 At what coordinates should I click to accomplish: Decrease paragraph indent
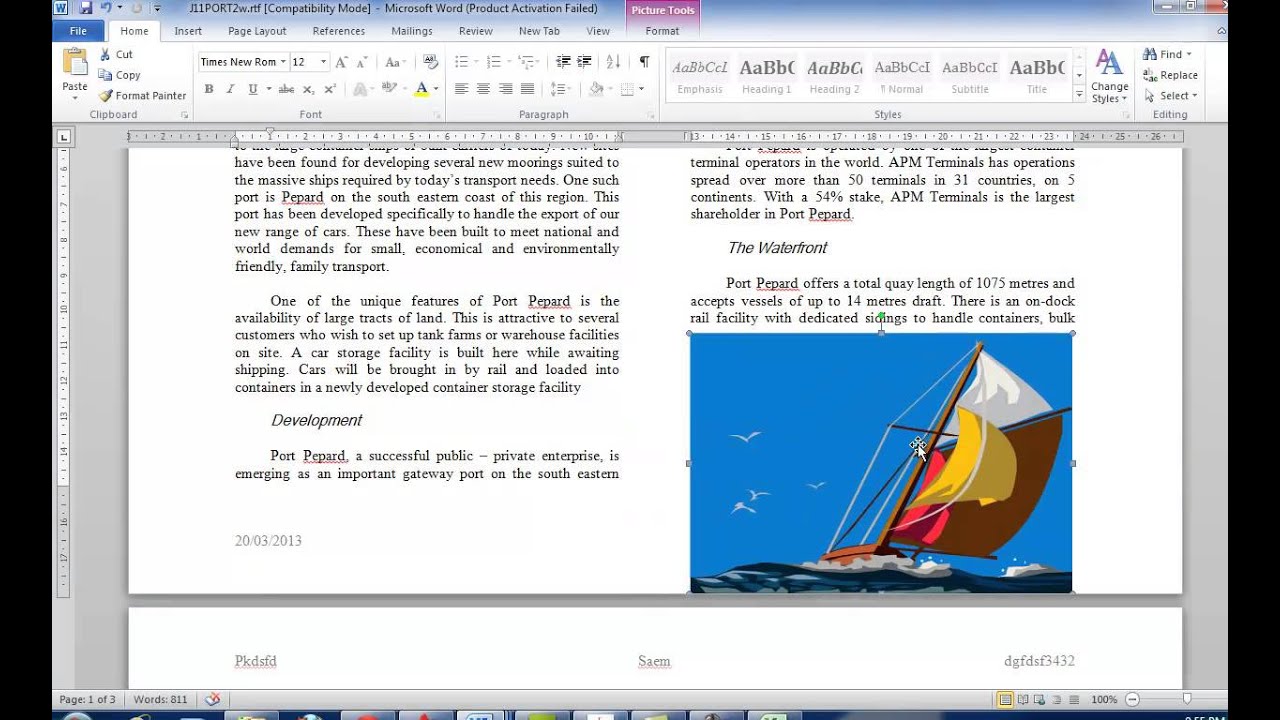click(x=563, y=62)
